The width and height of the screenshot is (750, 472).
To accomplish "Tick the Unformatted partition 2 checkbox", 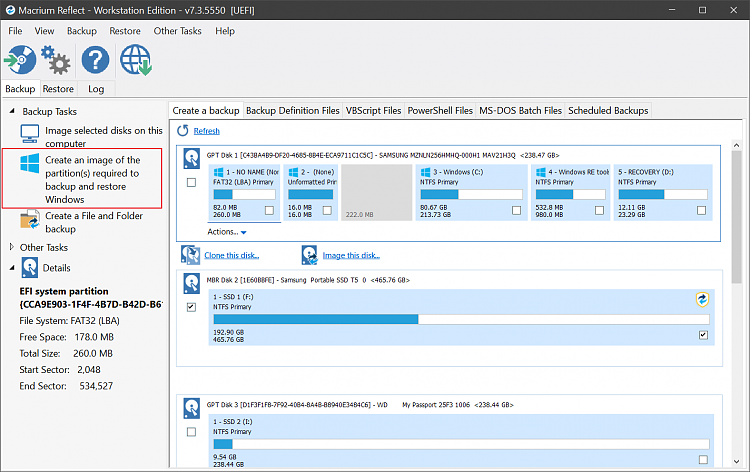I will point(327,210).
